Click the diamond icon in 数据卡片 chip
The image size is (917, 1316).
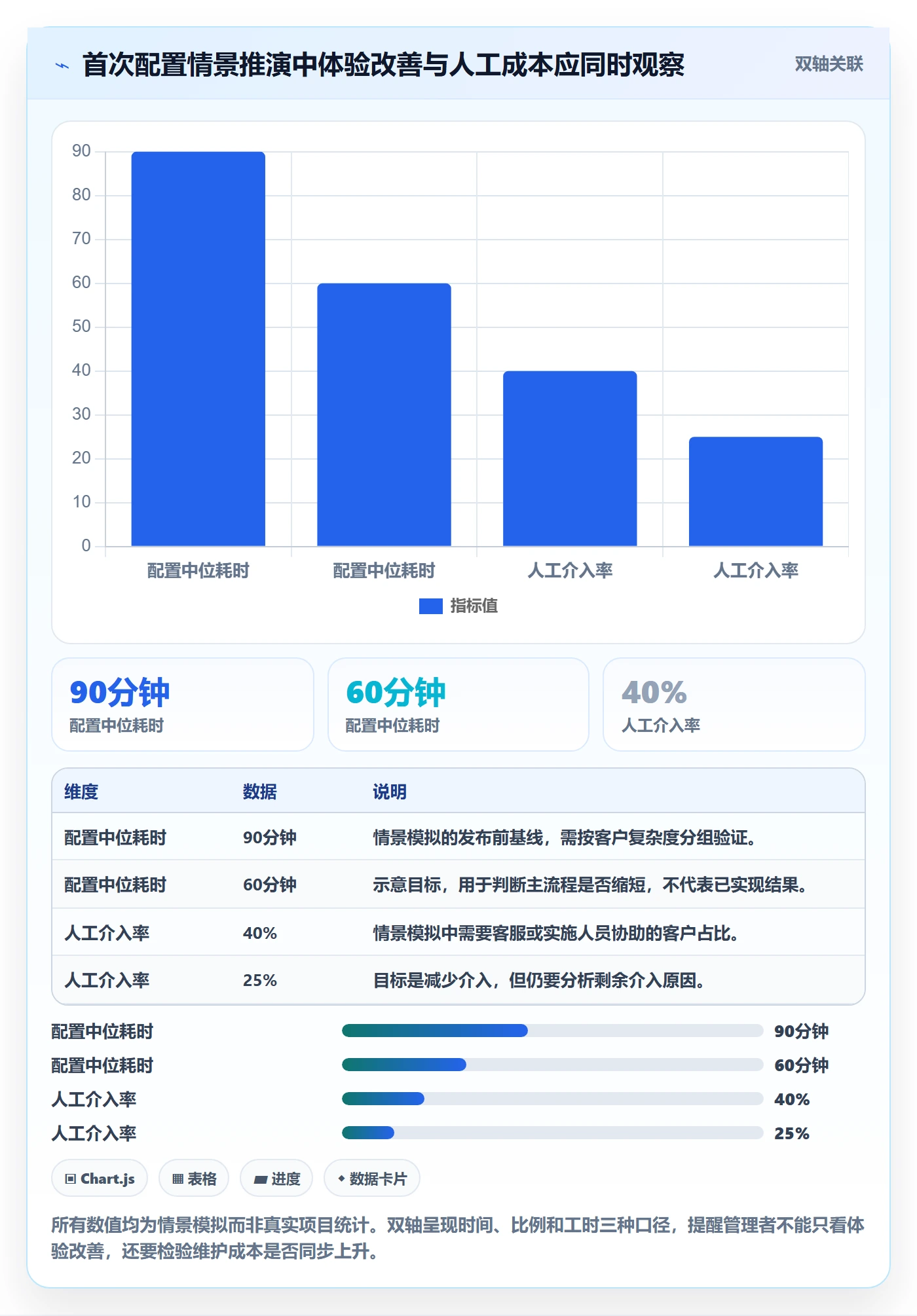pos(341,1179)
